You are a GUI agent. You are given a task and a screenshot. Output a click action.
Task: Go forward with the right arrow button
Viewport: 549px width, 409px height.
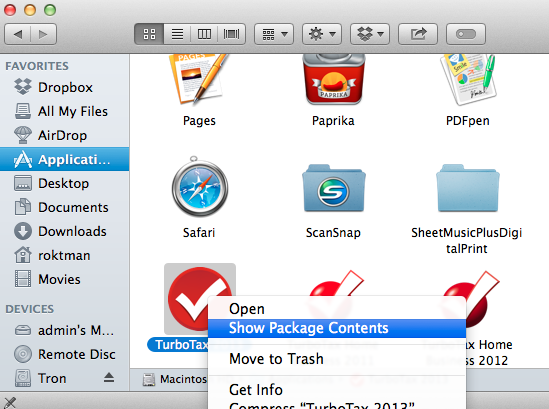point(43,34)
